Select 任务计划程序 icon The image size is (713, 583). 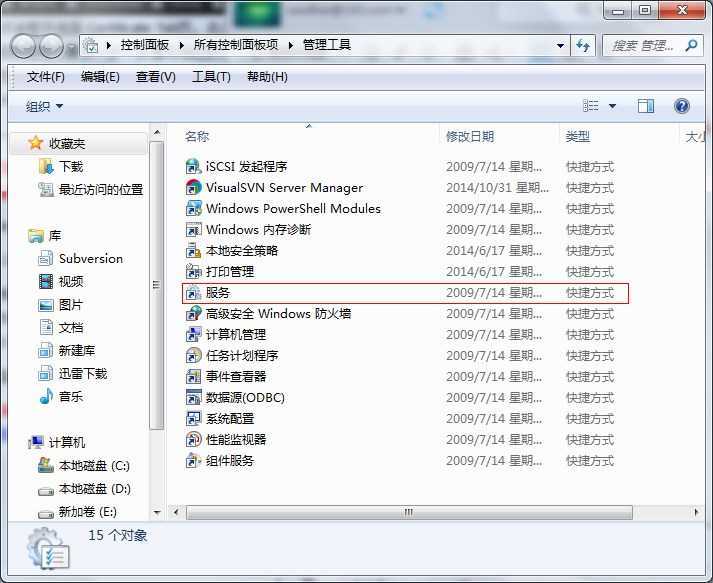pos(193,356)
